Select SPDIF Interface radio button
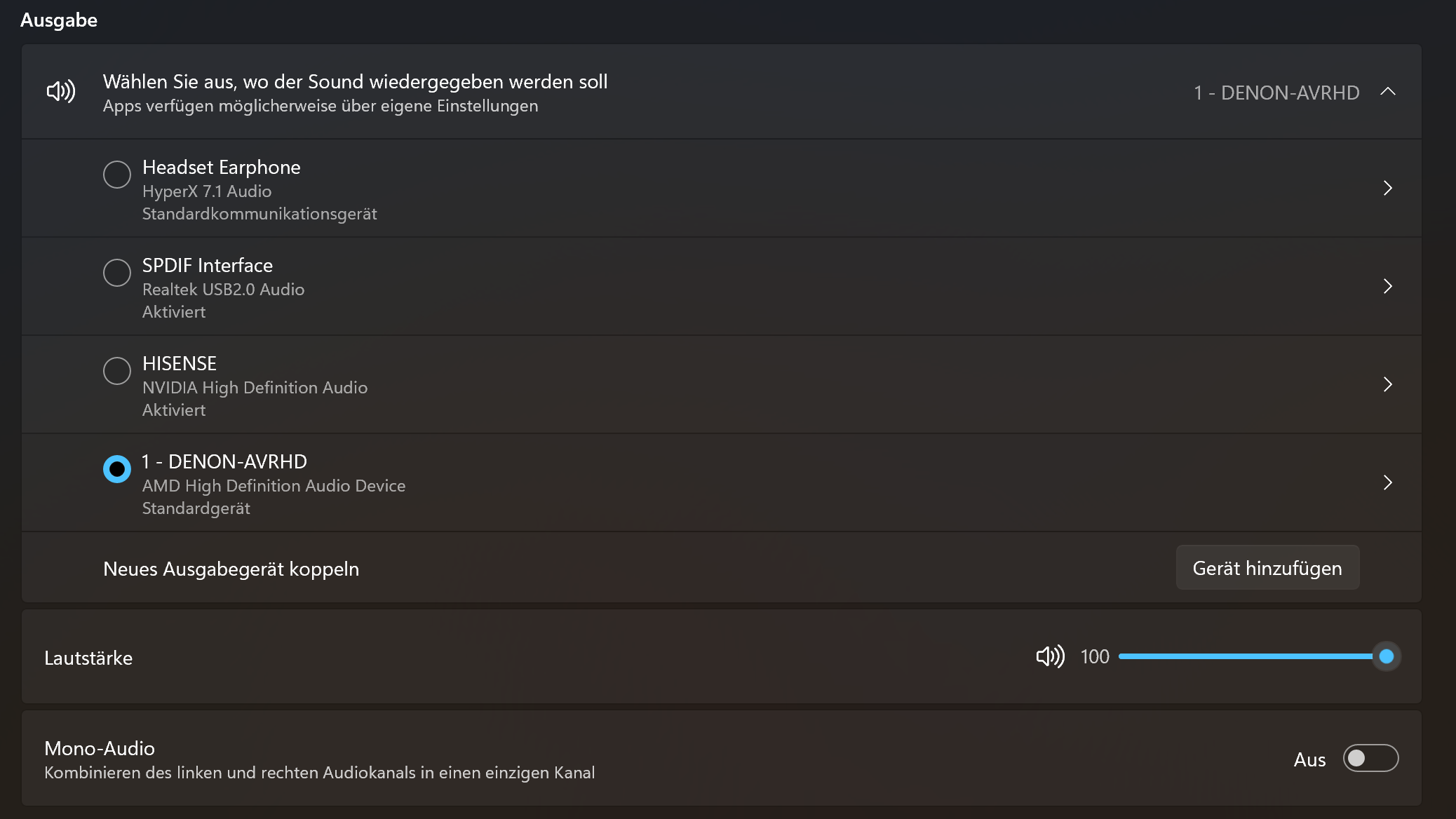 tap(117, 273)
